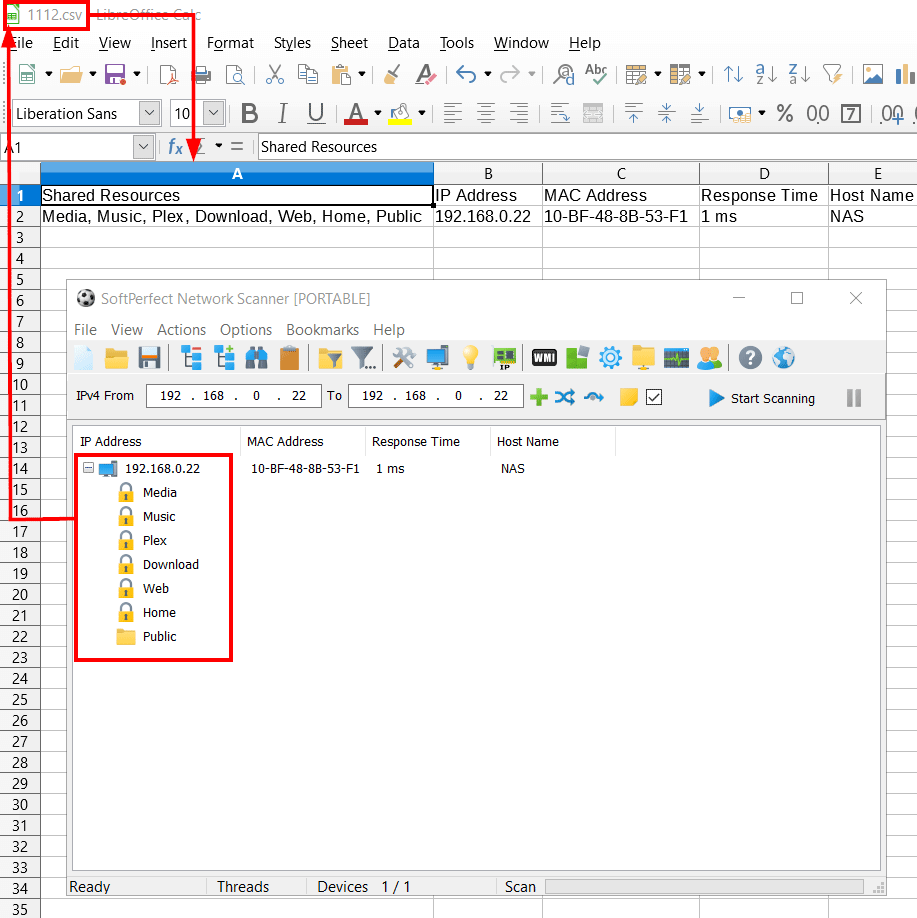Click Sort Descending icon in Calc
This screenshot has width=917, height=918.
coord(799,74)
